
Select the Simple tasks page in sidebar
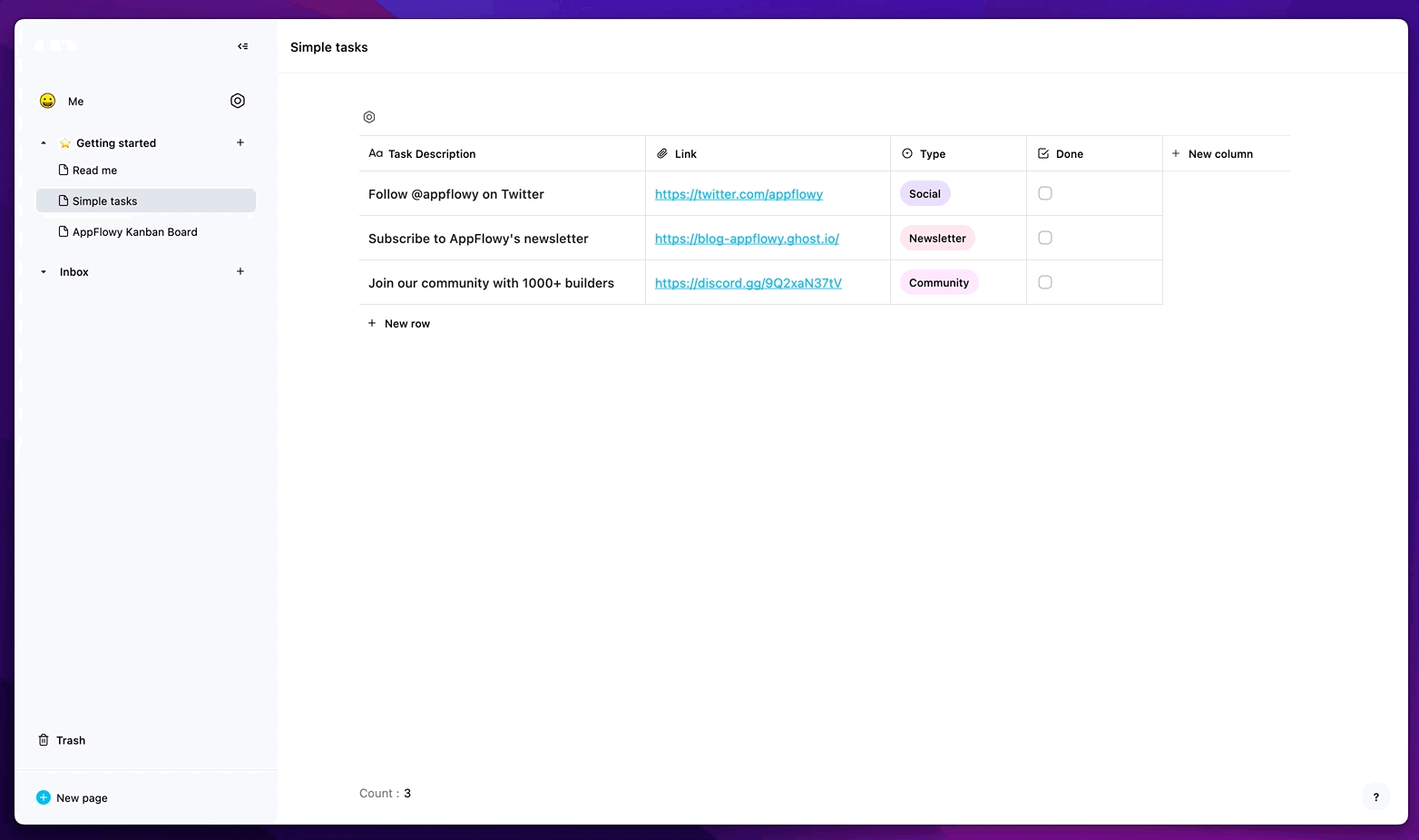[104, 200]
